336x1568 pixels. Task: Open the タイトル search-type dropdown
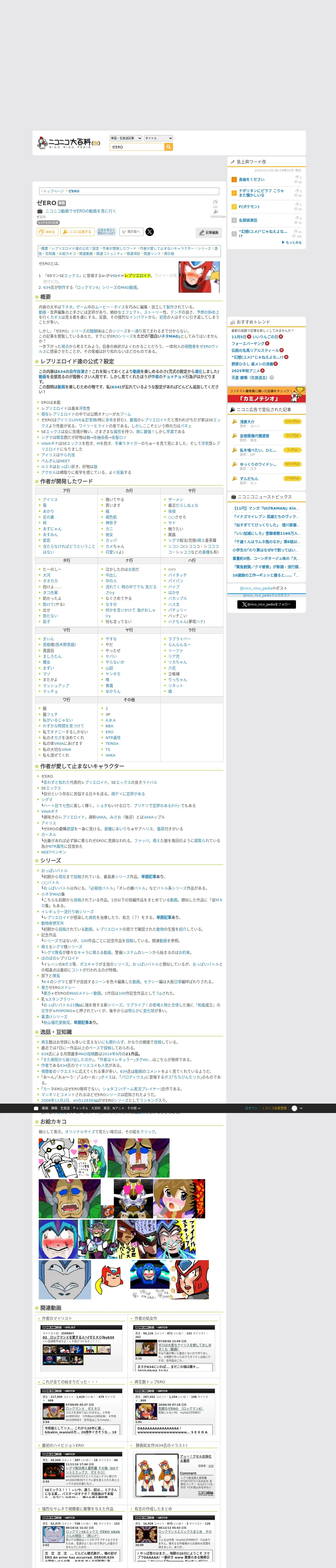coord(159,138)
